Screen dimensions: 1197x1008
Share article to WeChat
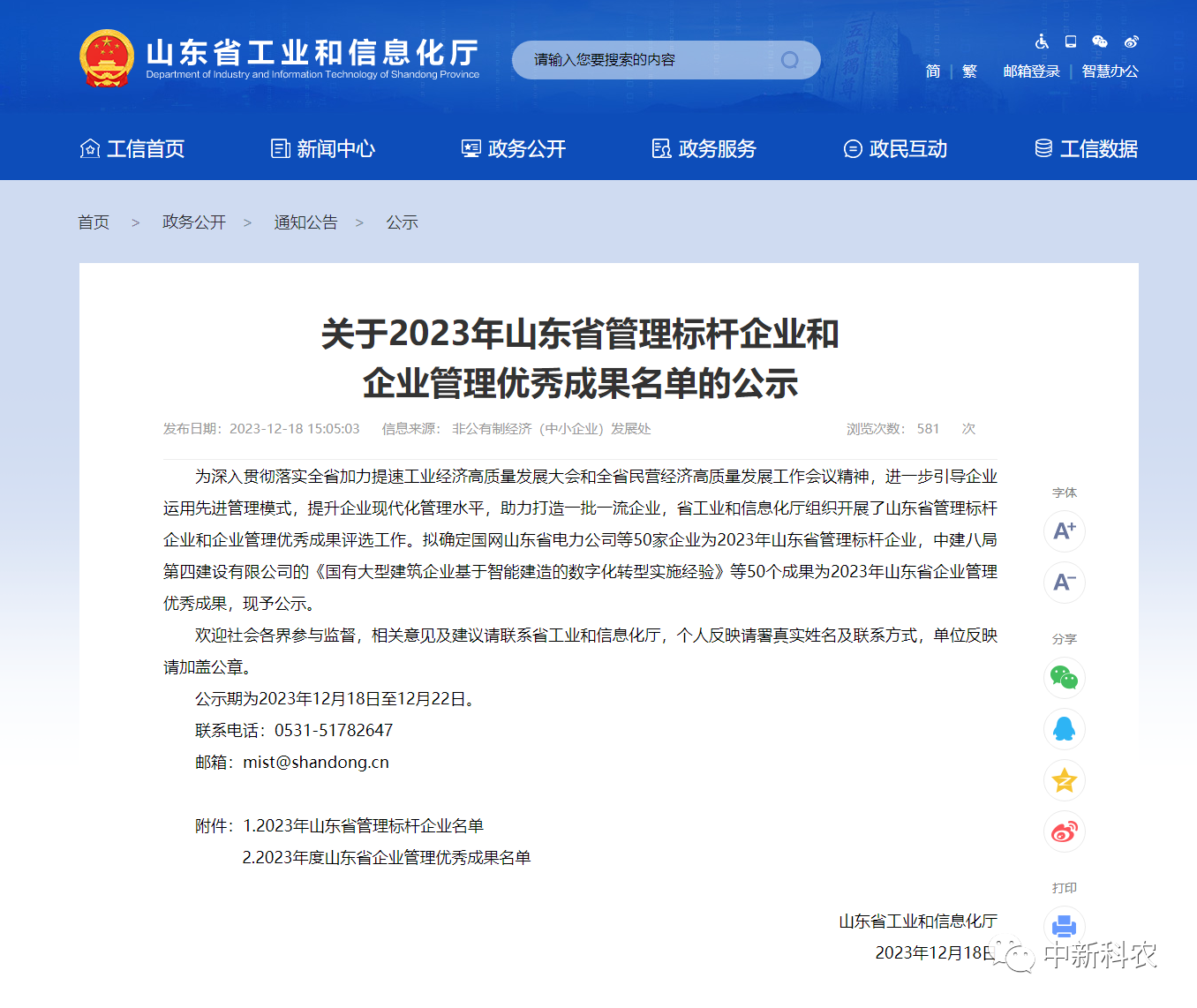(1065, 678)
